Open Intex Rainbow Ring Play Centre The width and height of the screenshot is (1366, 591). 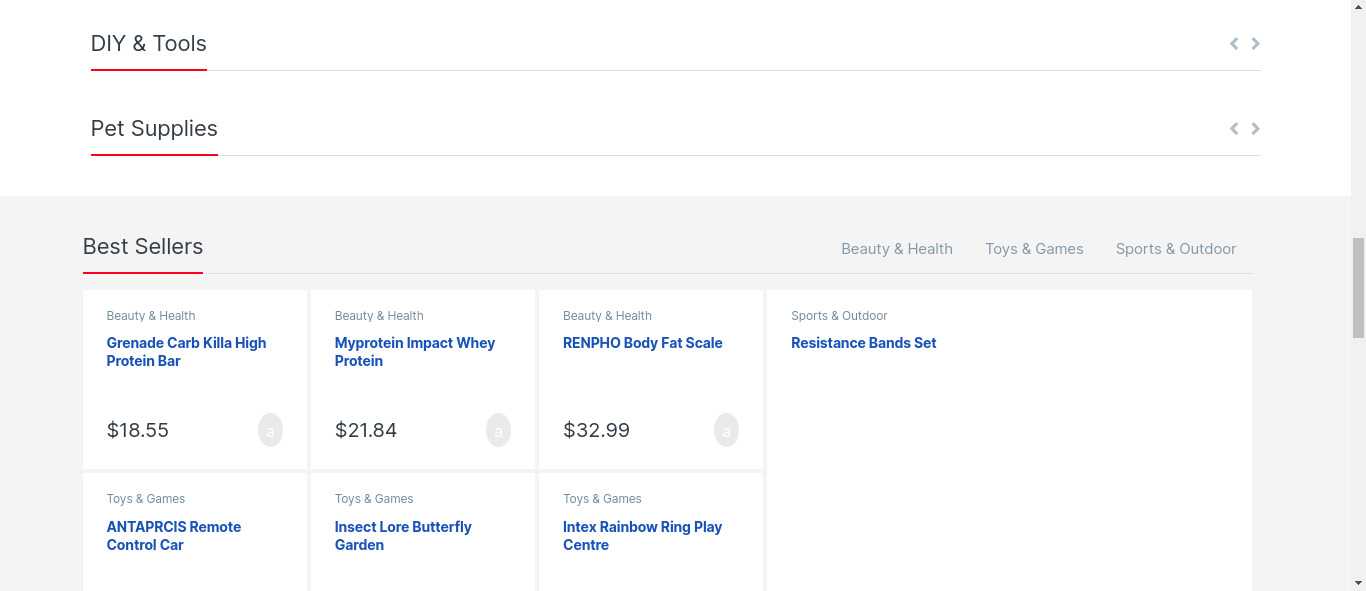click(x=641, y=536)
